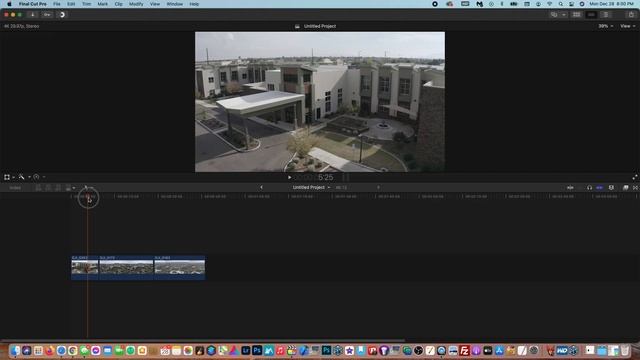Select the third timeline clip
This screenshot has width=640, height=360.
click(180, 267)
